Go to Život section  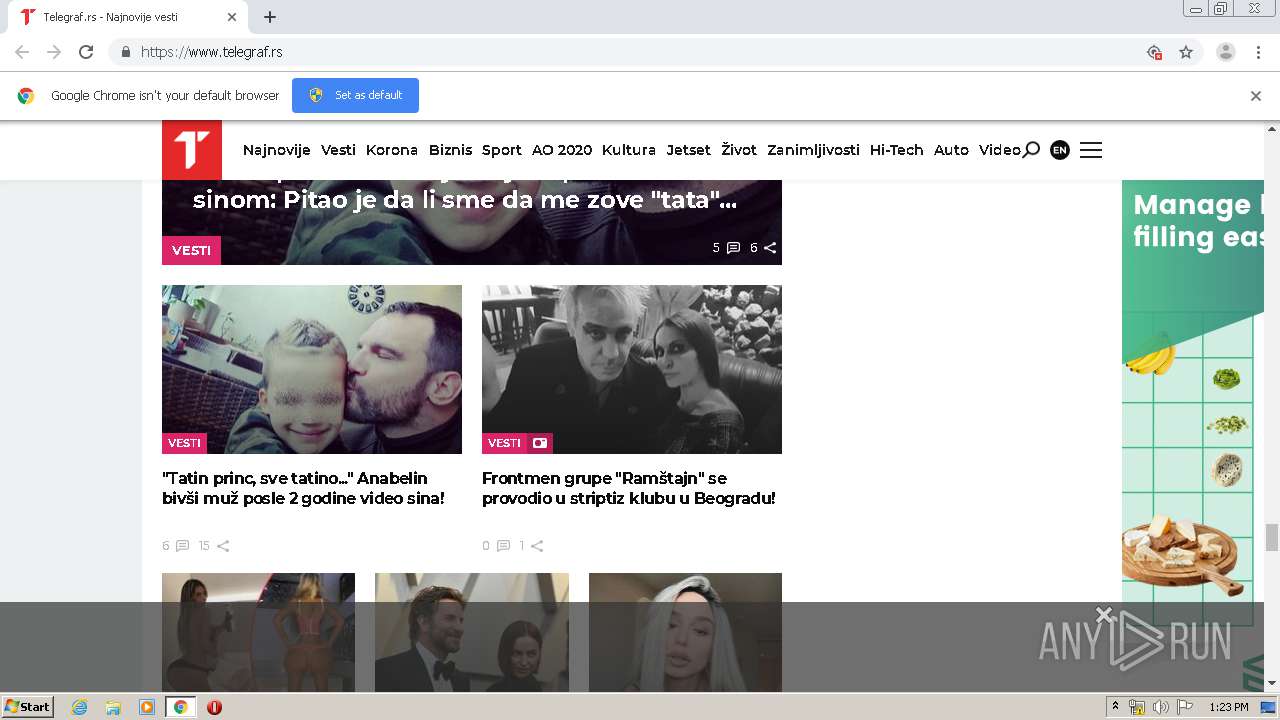pos(739,150)
